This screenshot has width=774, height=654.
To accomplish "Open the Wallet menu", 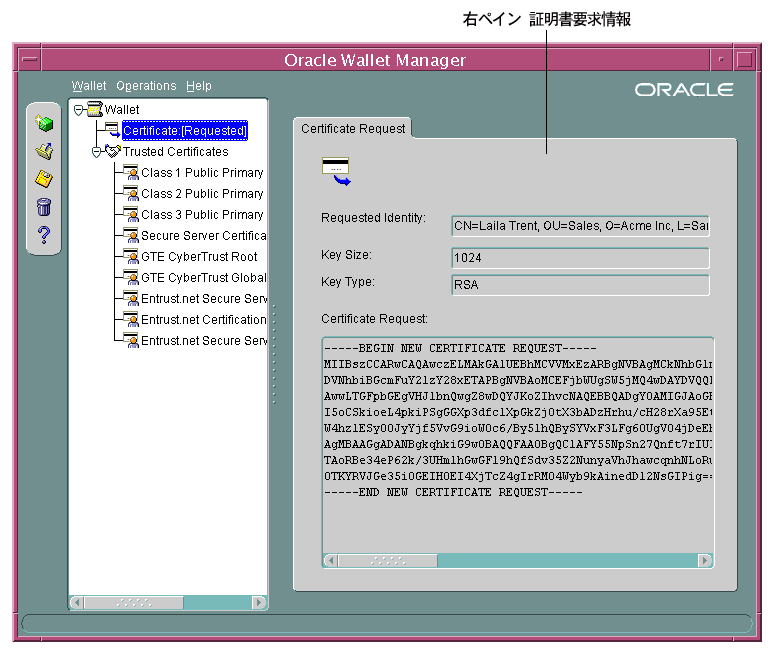I will click(x=89, y=86).
